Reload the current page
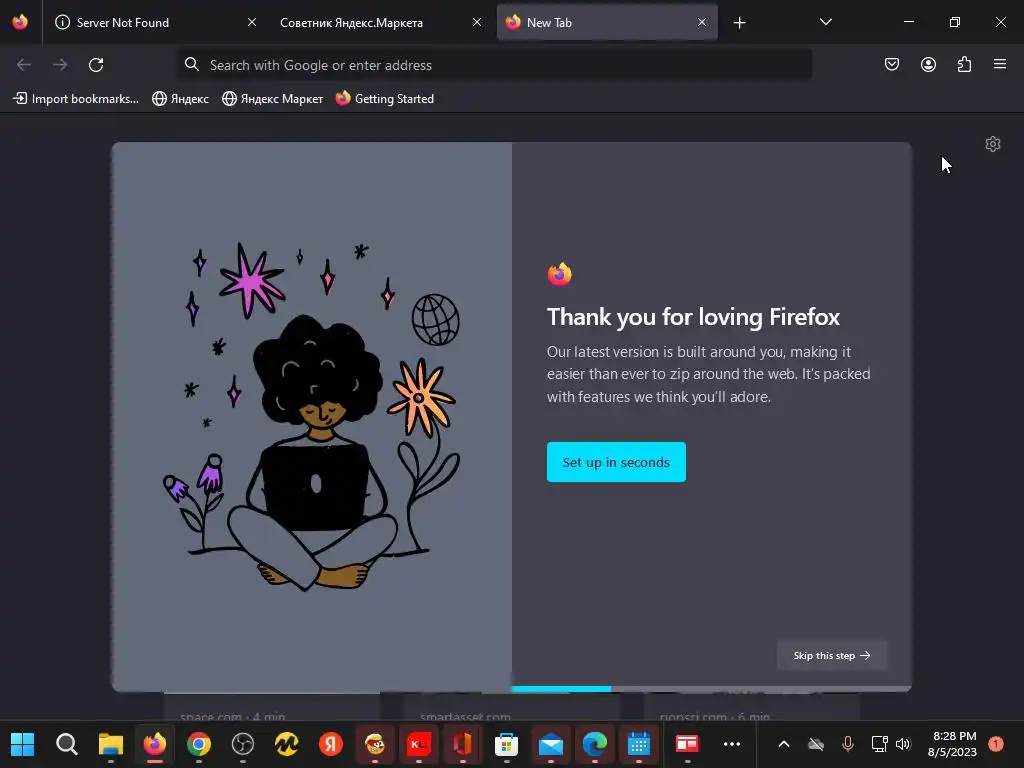The image size is (1024, 768). tap(96, 65)
